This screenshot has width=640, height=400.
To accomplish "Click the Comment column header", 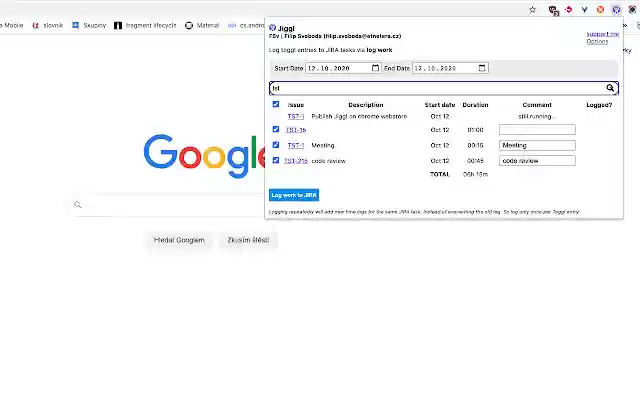I will coord(537,105).
